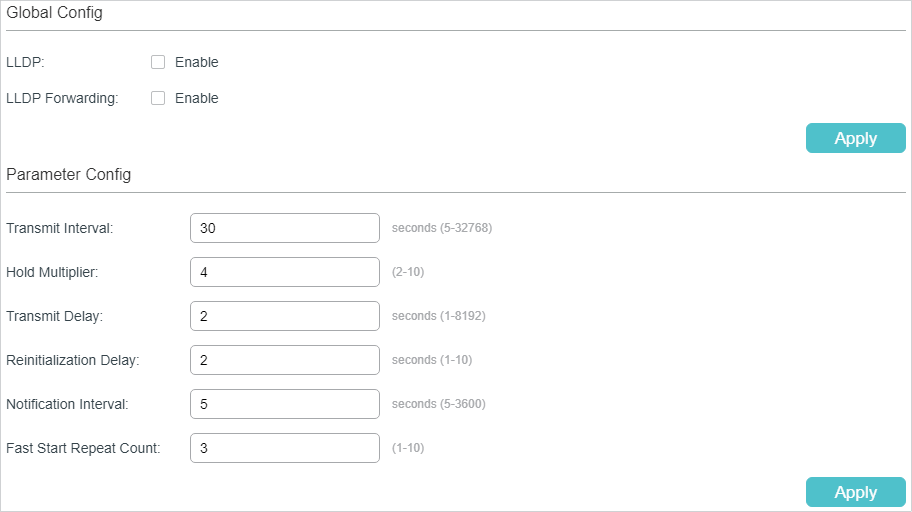Apply the Global Config settings
The width and height of the screenshot is (912, 512).
point(856,138)
